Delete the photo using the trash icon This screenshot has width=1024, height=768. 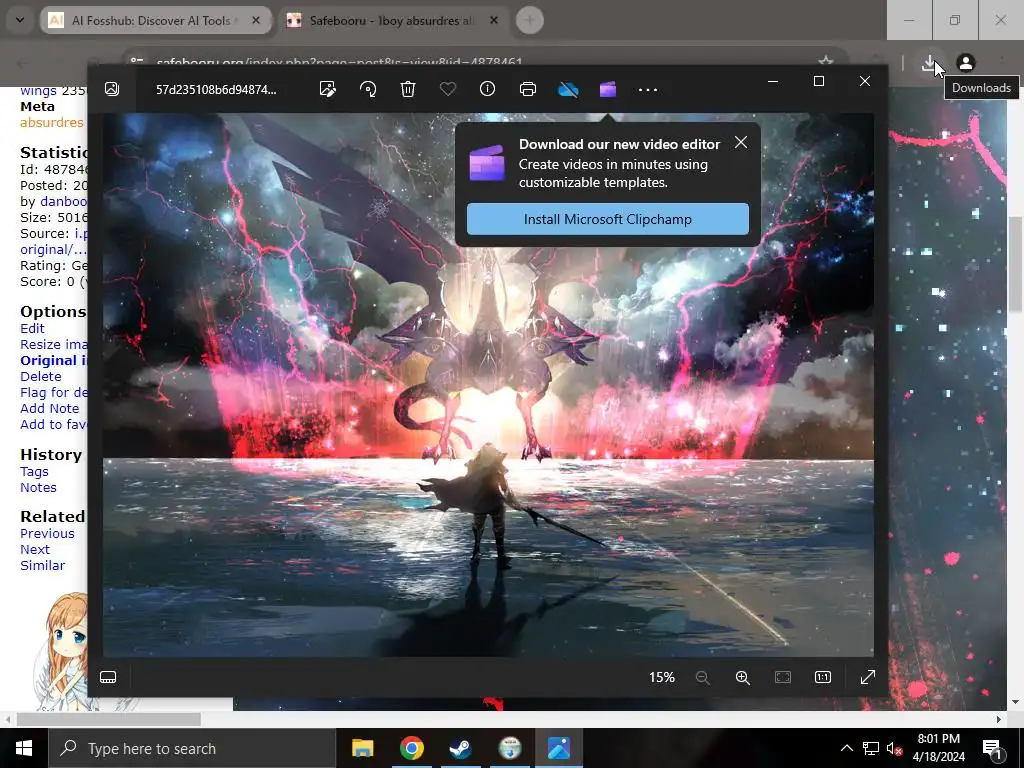[408, 89]
